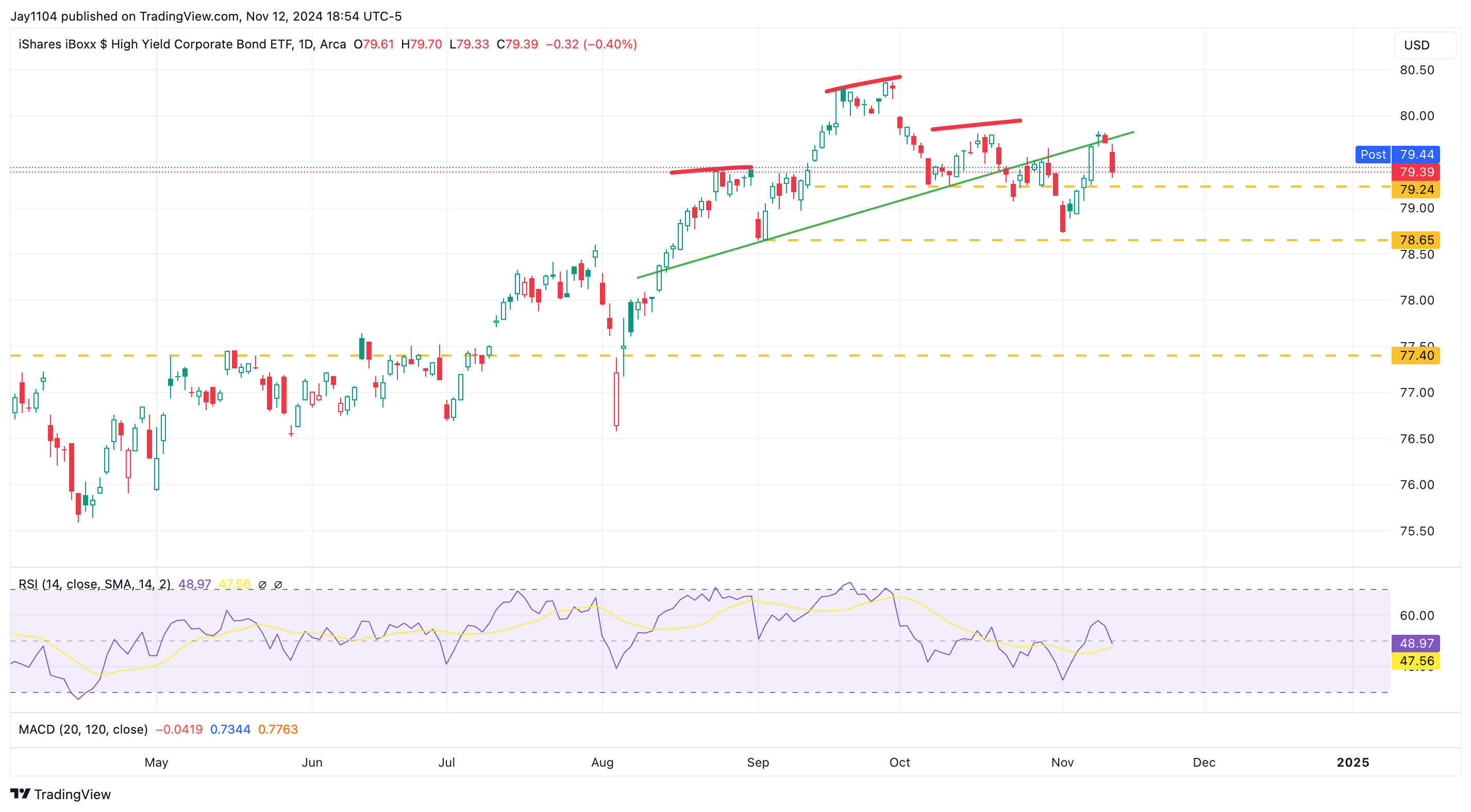Screen dimensions: 1471x812
Task: Click the low value L79.33
Action: coord(469,44)
